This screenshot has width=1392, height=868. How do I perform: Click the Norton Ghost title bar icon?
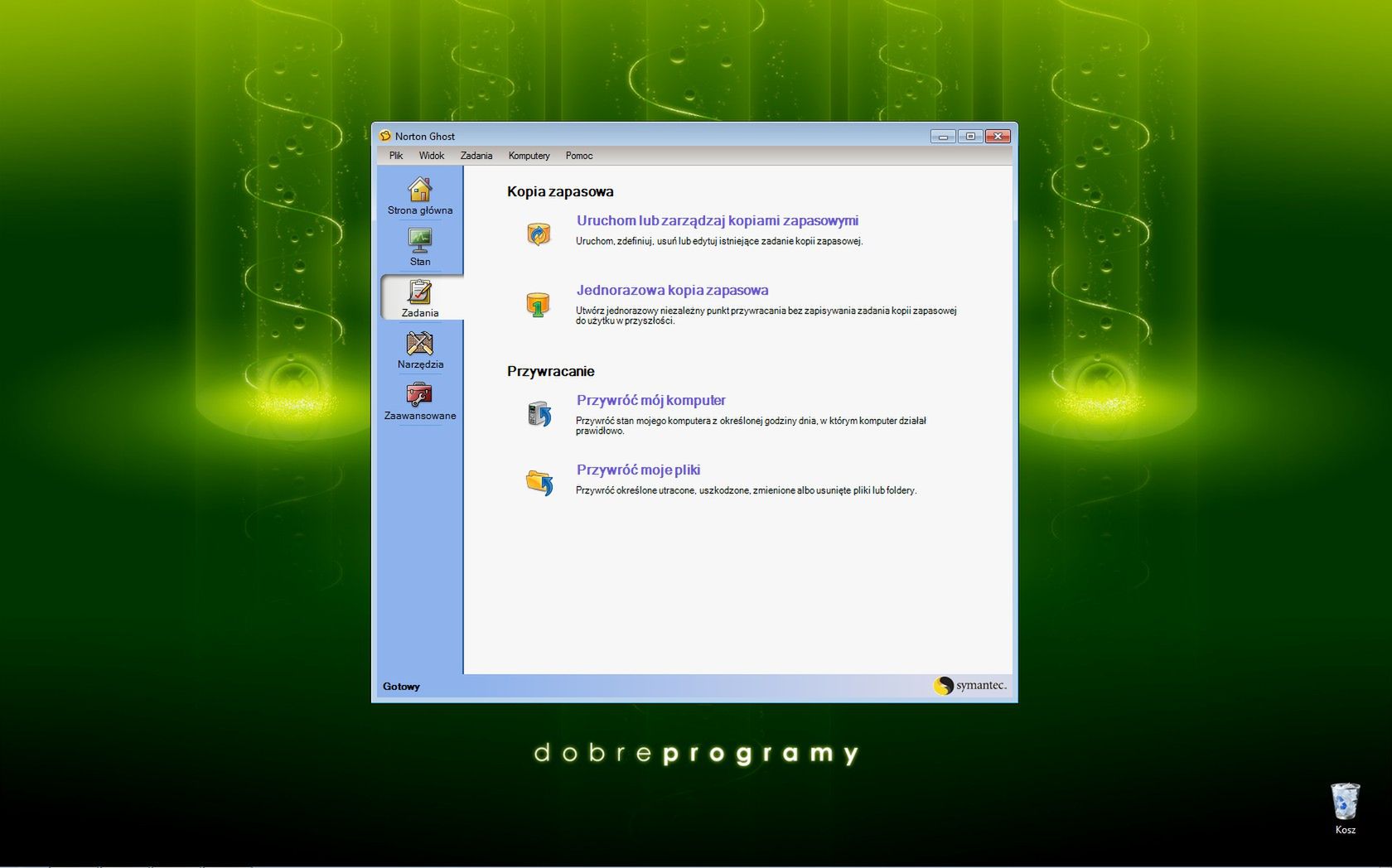click(x=385, y=136)
